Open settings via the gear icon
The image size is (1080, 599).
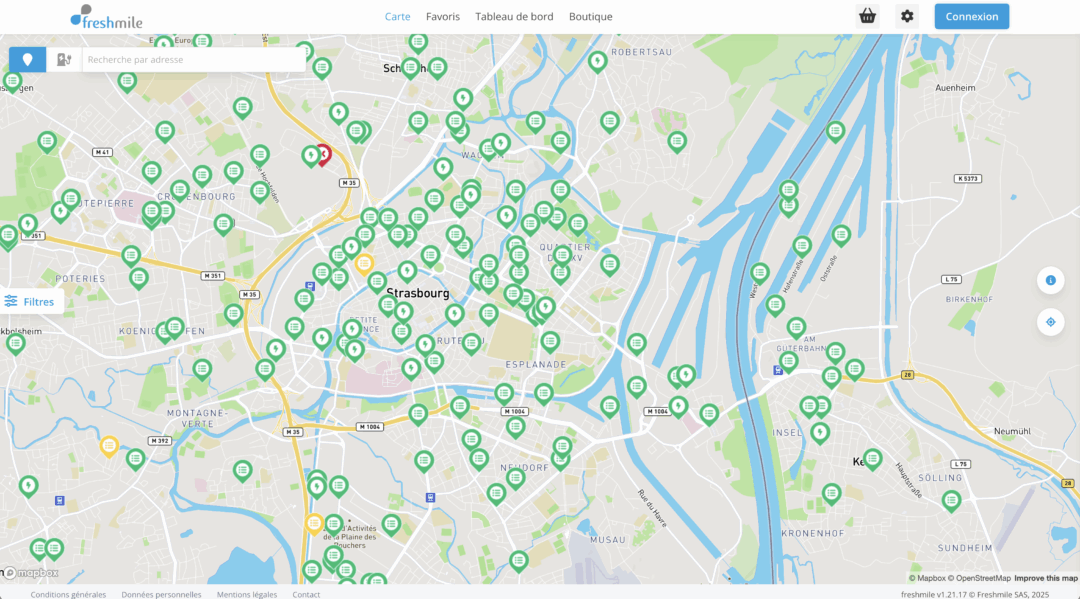tap(907, 16)
